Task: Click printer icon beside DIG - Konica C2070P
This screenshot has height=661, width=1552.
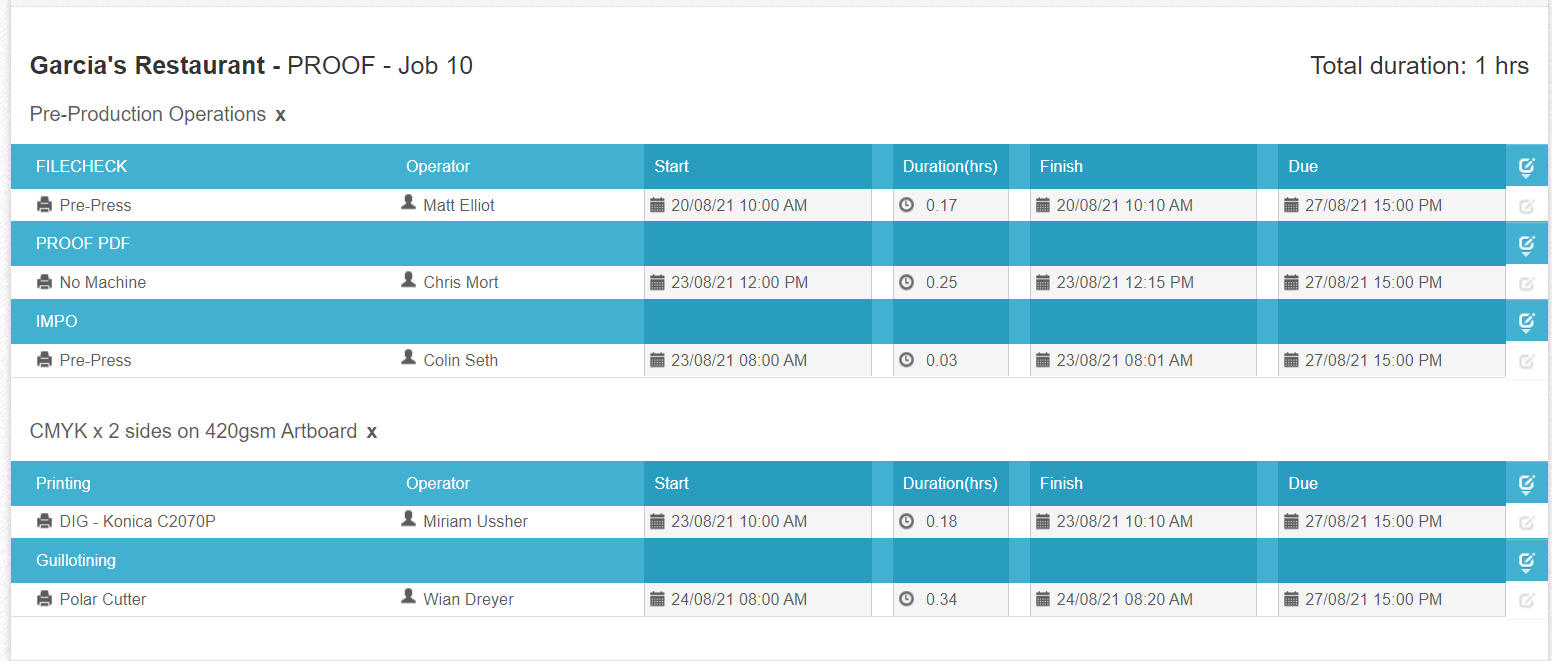Action: coord(44,521)
